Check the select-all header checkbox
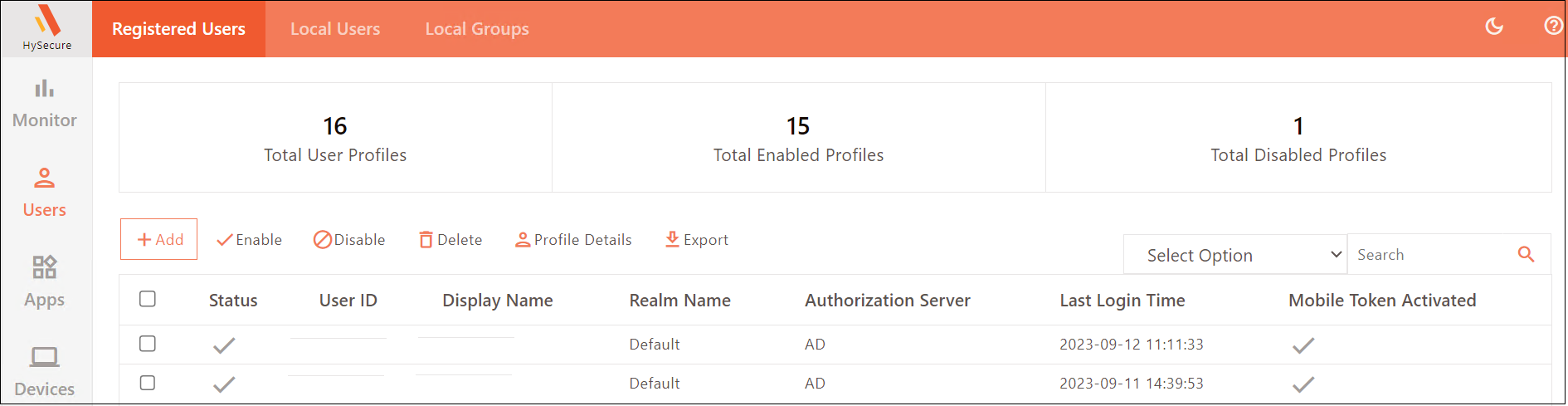Image resolution: width=1568 pixels, height=406 pixels. (148, 299)
